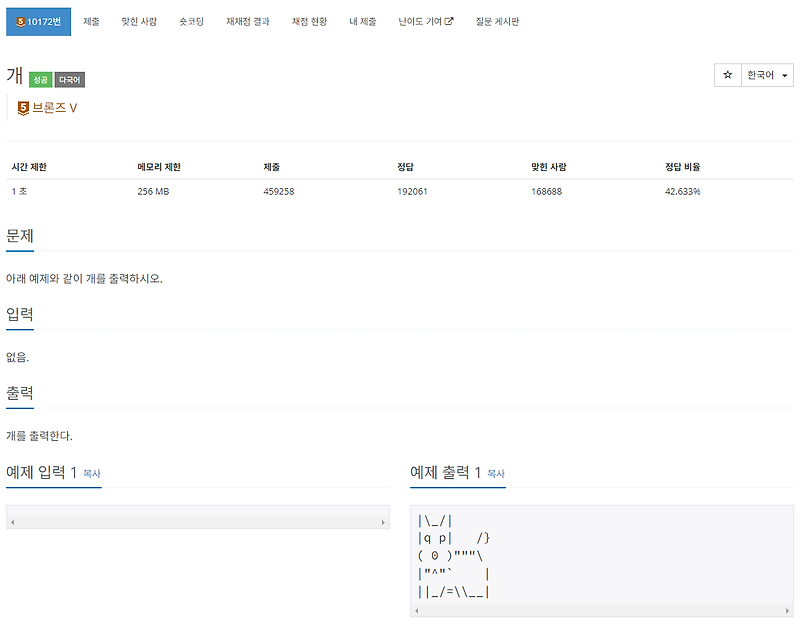Click the star icon to bookmark problem 개
Screen dimensions: 800x627
pyautogui.click(x=728, y=74)
